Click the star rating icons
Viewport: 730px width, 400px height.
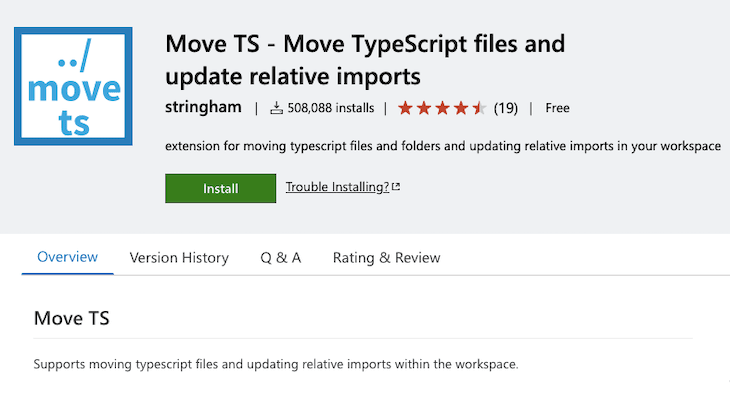[442, 108]
